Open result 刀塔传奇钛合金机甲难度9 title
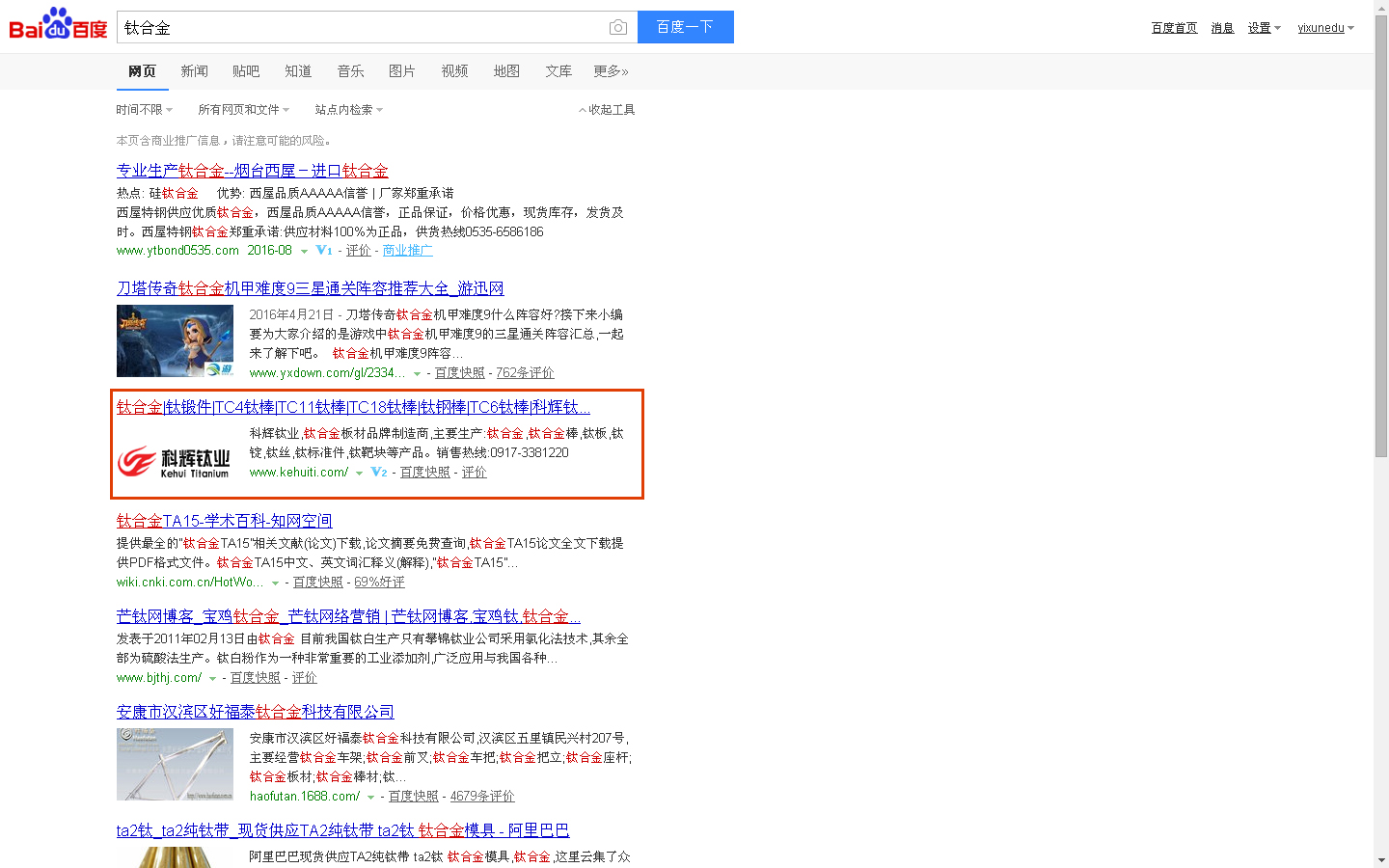This screenshot has height=868, width=1389. 311,288
